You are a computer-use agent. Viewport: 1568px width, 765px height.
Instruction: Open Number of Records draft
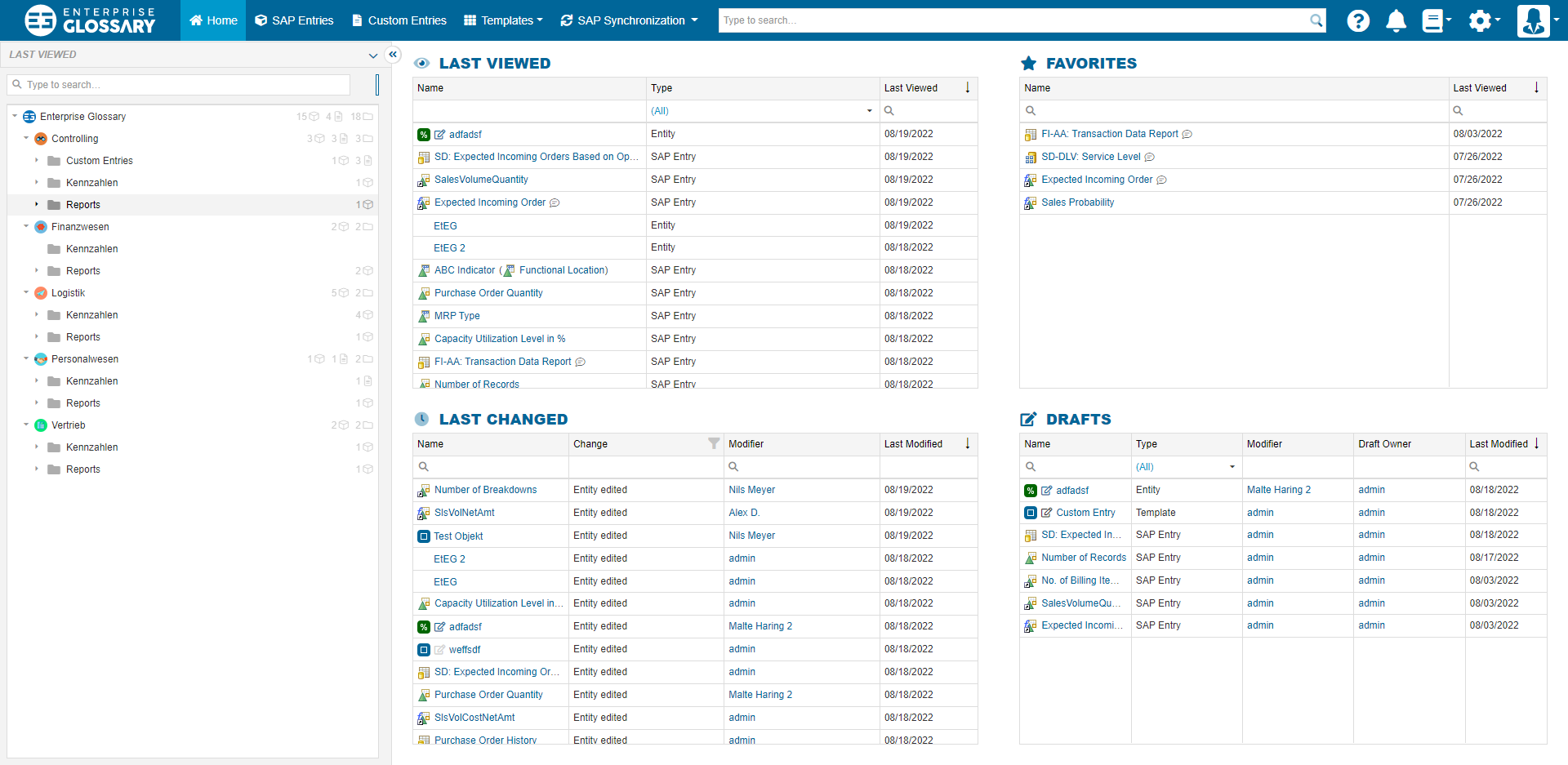1084,558
